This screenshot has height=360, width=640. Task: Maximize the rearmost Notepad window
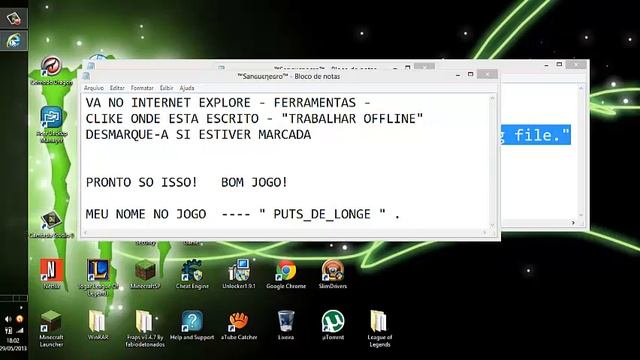559,64
